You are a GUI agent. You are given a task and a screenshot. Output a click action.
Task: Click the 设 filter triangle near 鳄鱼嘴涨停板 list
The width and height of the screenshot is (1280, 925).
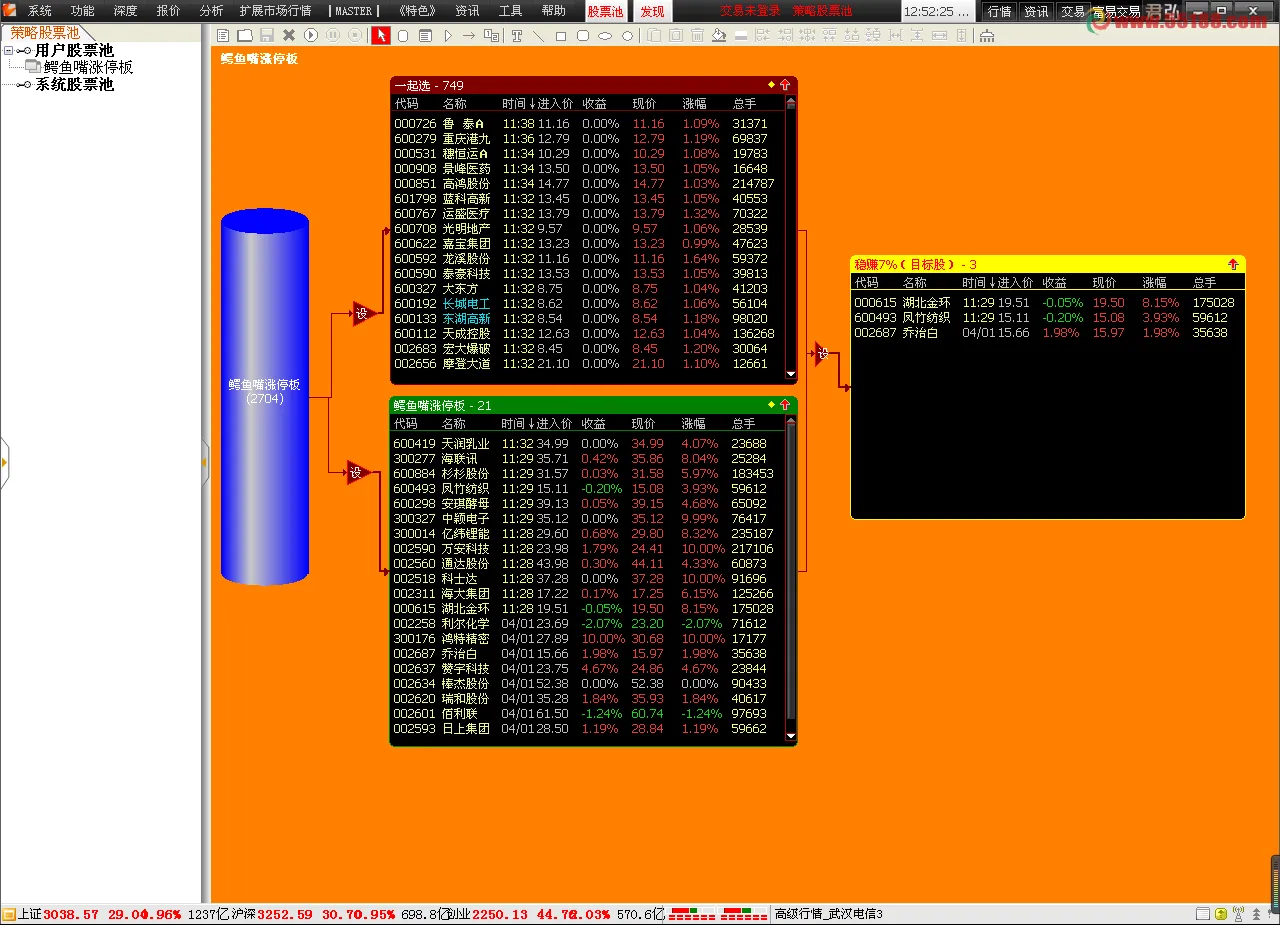(357, 472)
